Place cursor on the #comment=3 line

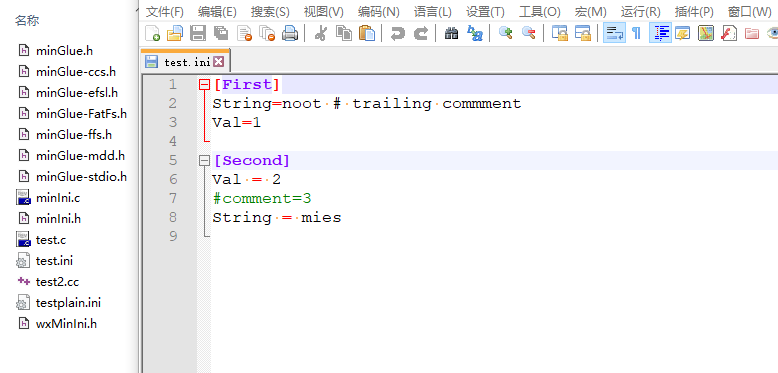pyautogui.click(x=262, y=198)
